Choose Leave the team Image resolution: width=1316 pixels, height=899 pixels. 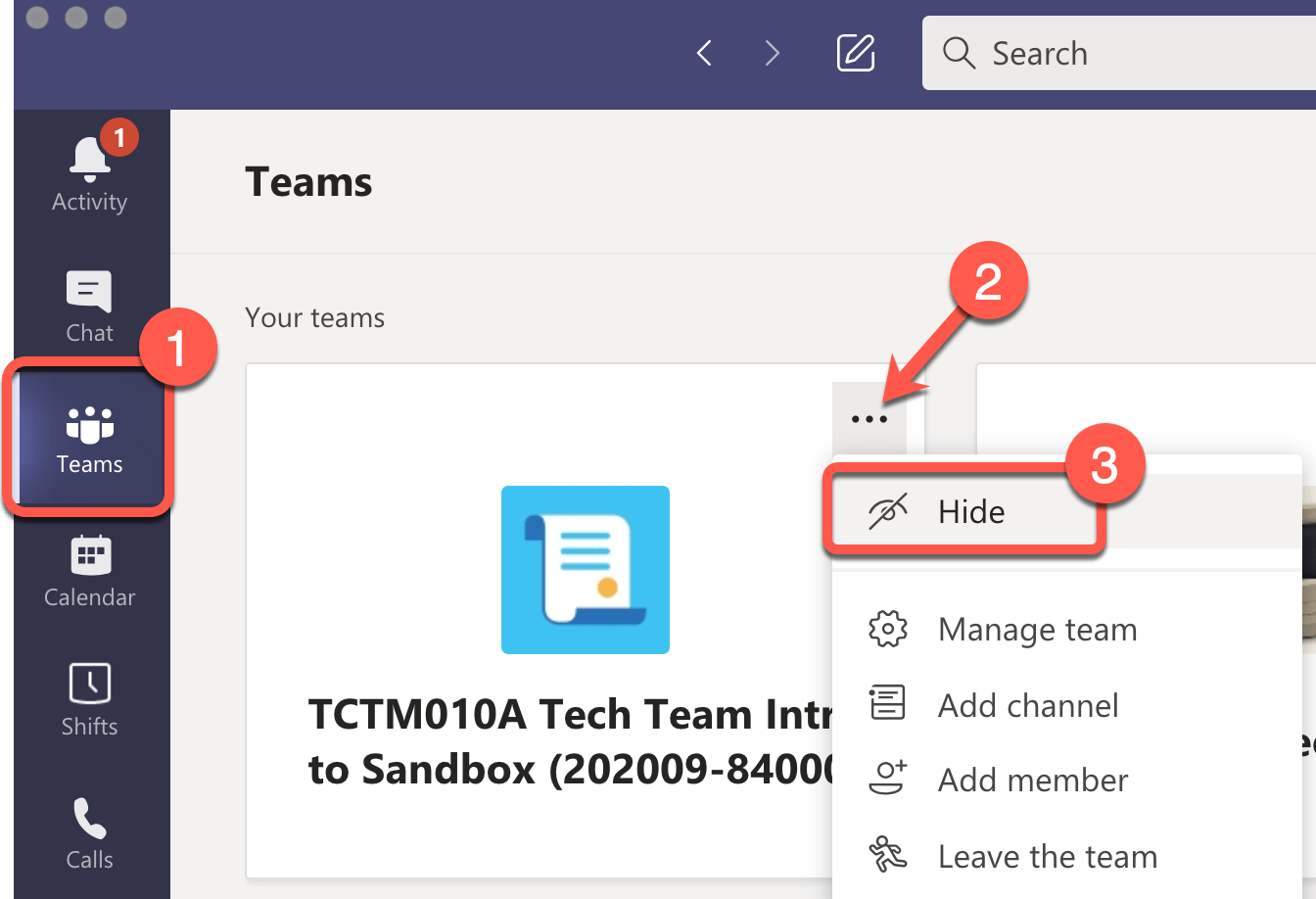[1047, 856]
